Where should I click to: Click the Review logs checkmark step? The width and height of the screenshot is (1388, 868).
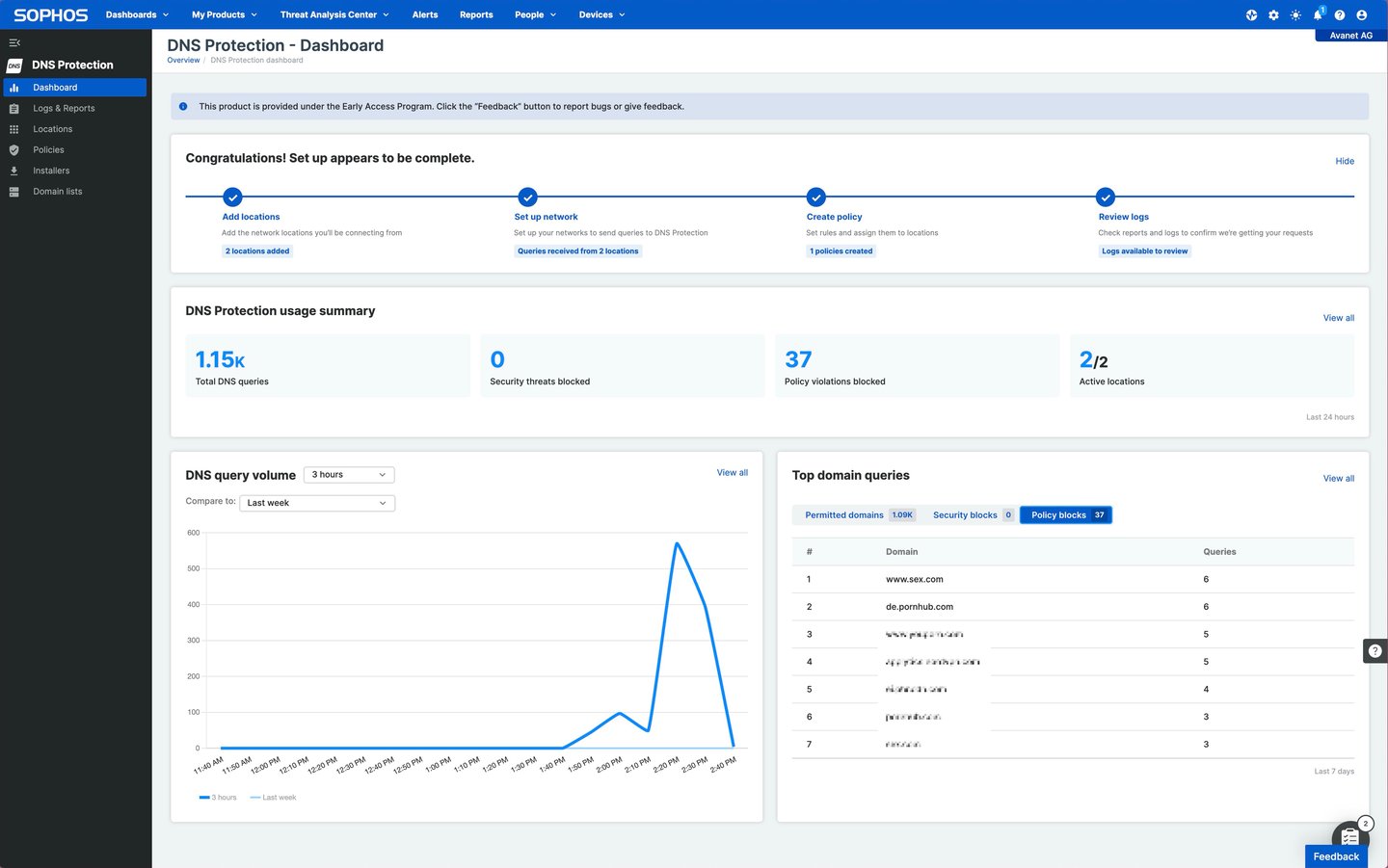(x=1106, y=197)
